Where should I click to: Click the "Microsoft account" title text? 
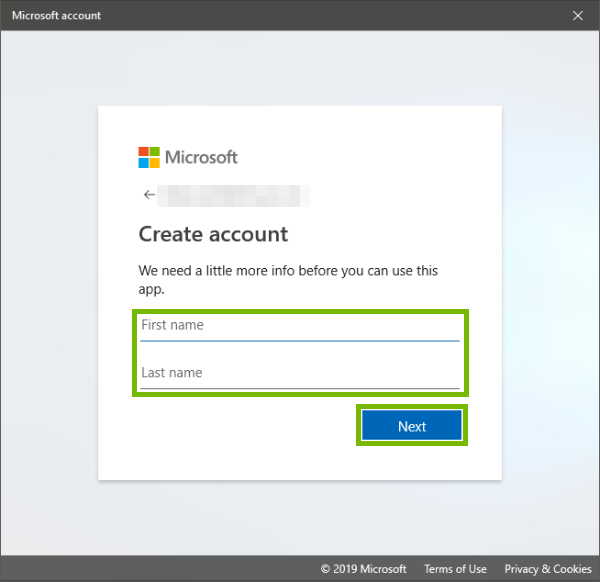tap(57, 15)
